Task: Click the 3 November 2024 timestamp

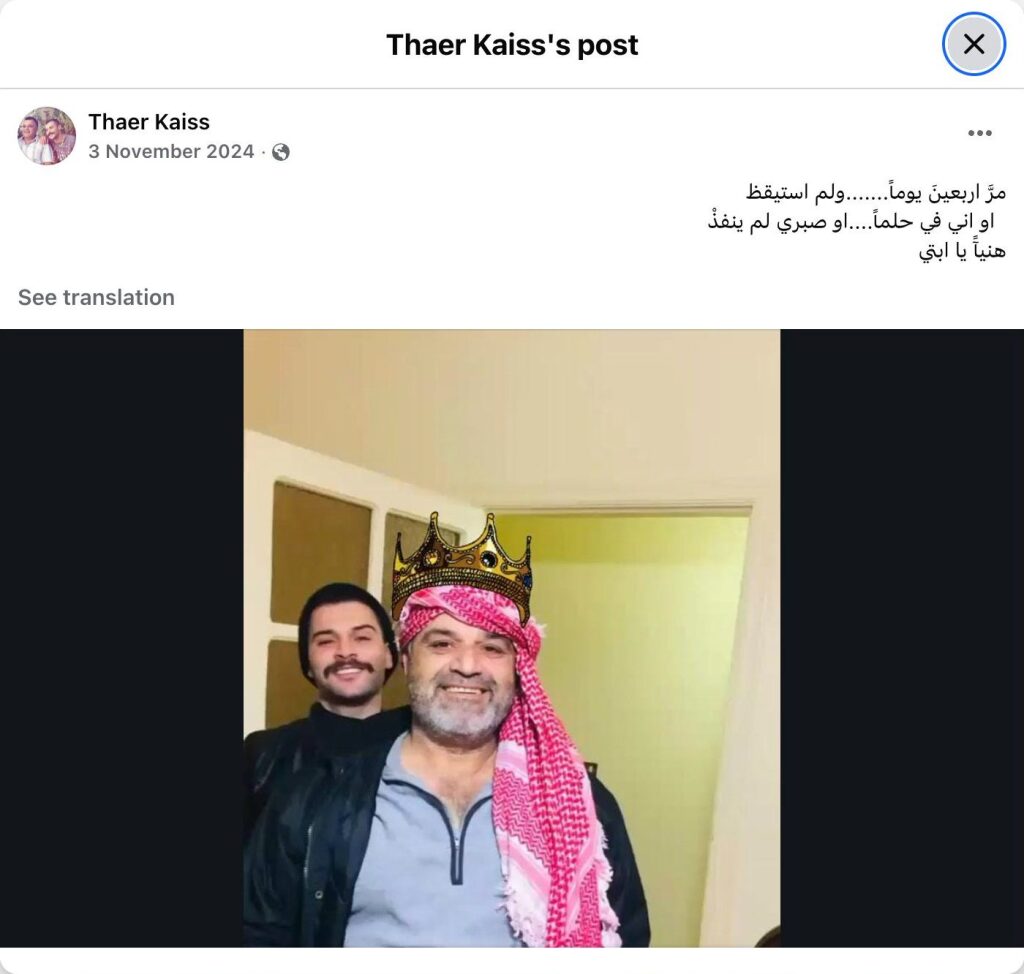Action: (171, 152)
